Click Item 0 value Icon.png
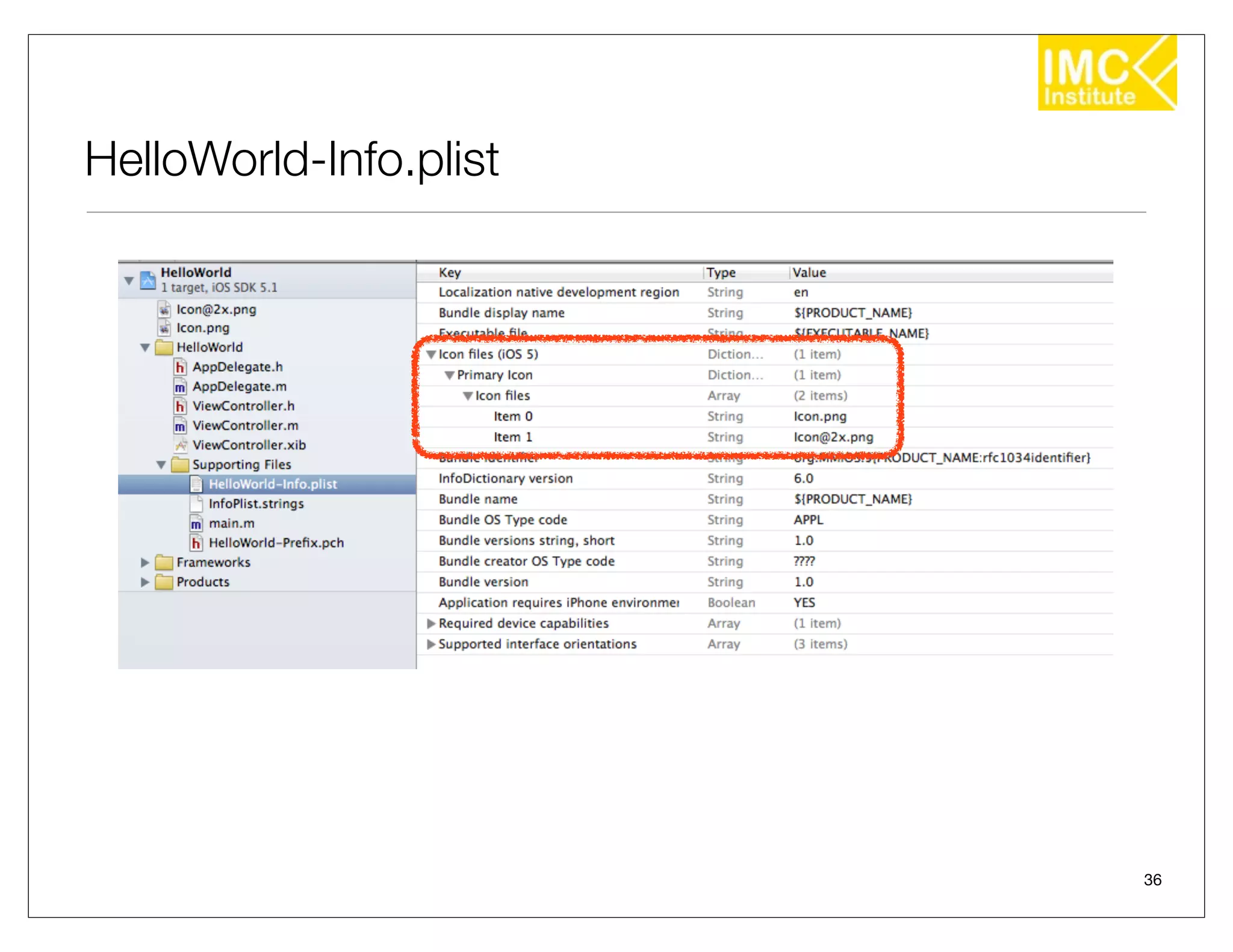This screenshot has height=952, width=1233. coord(820,416)
